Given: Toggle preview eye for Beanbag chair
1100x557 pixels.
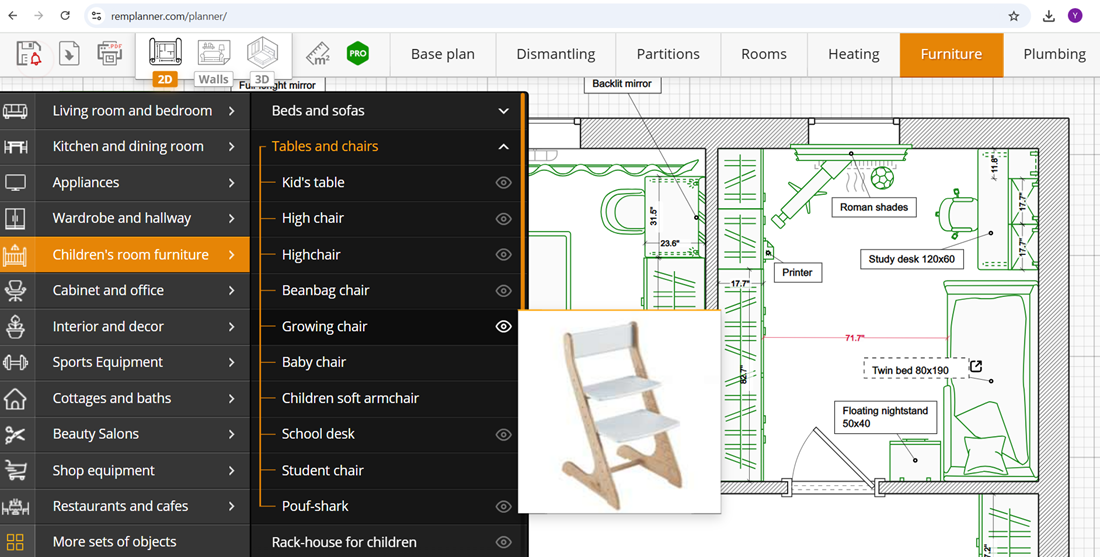Looking at the screenshot, I should 504,290.
